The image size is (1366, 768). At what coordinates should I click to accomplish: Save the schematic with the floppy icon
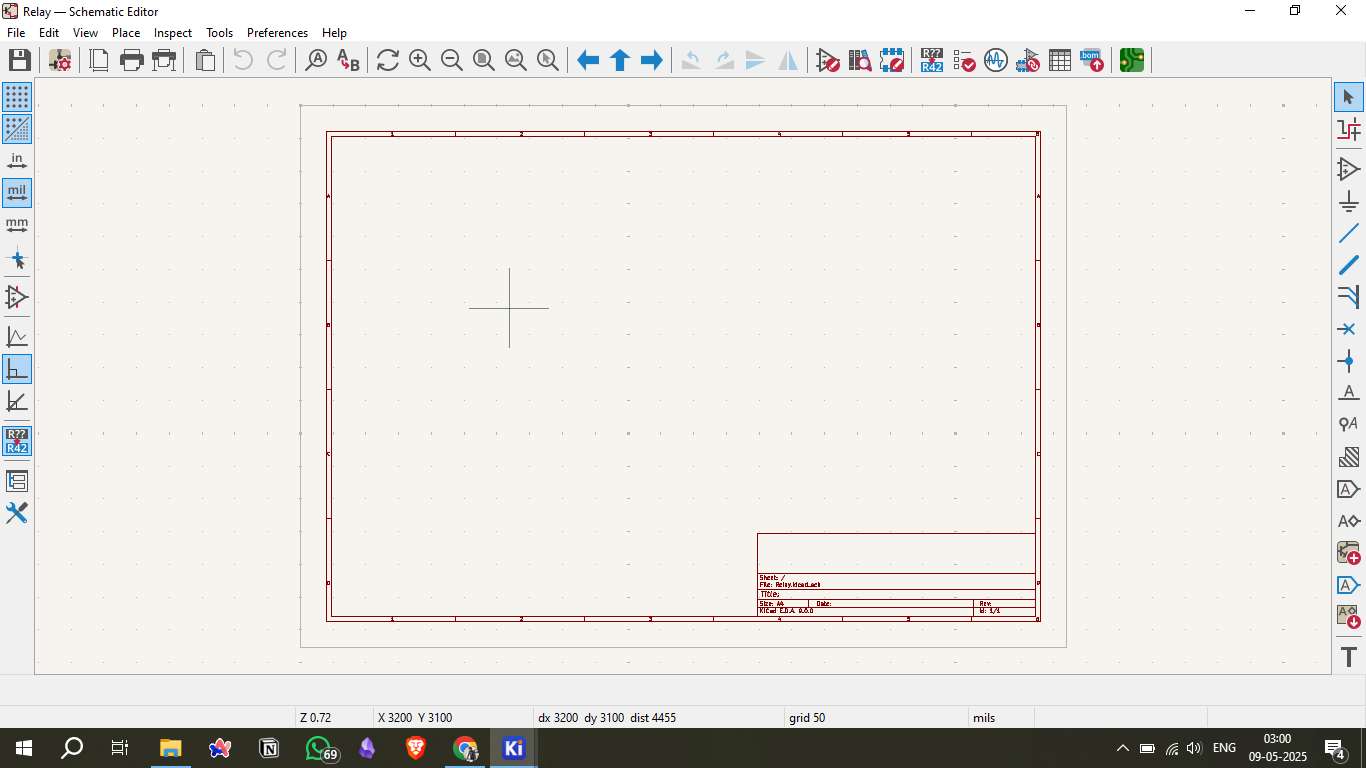point(19,60)
